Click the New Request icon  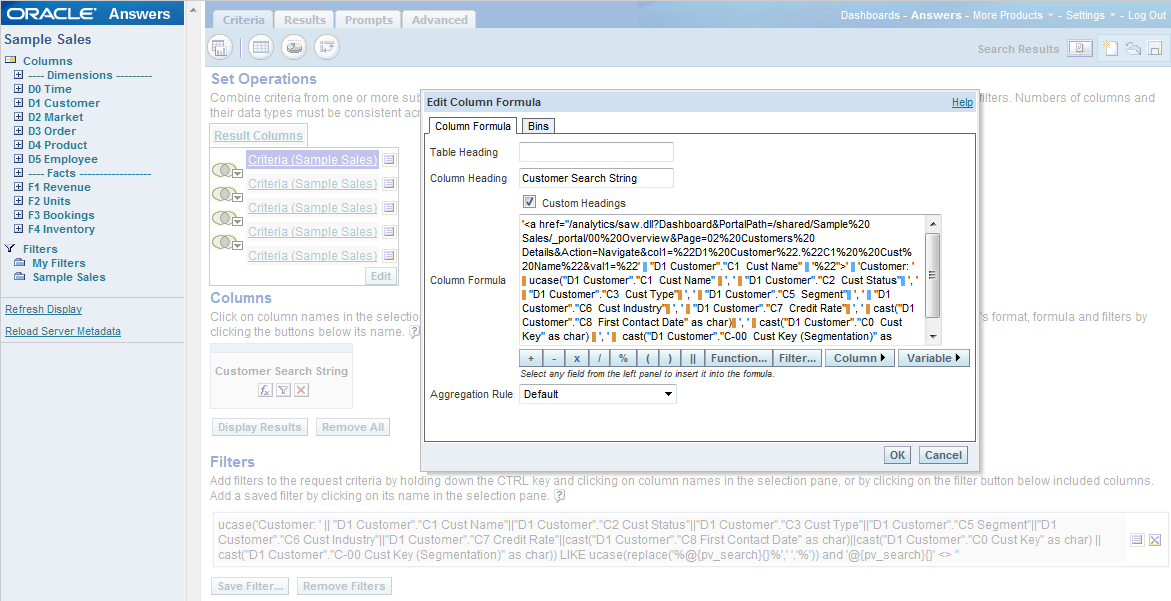[1109, 48]
